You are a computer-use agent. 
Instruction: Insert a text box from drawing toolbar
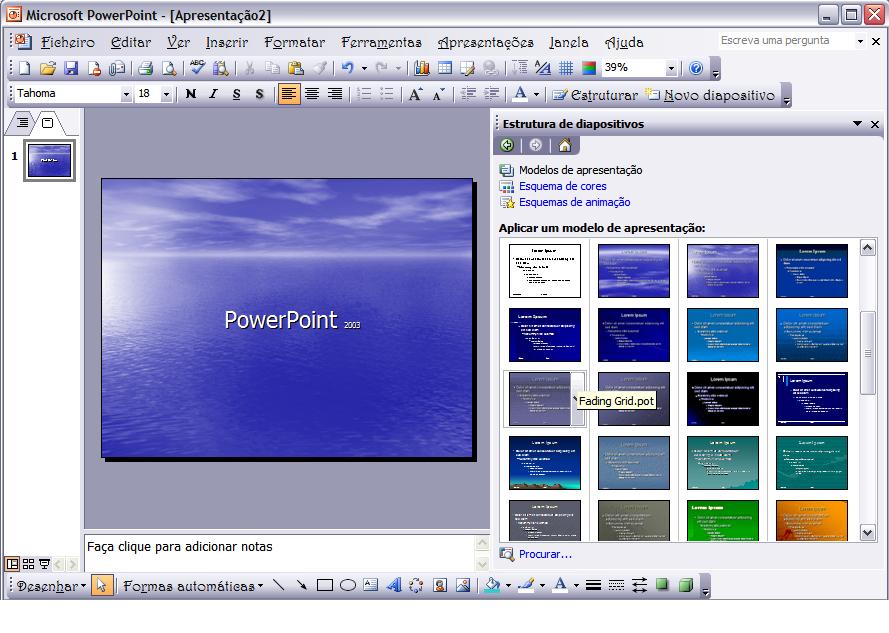[370, 585]
